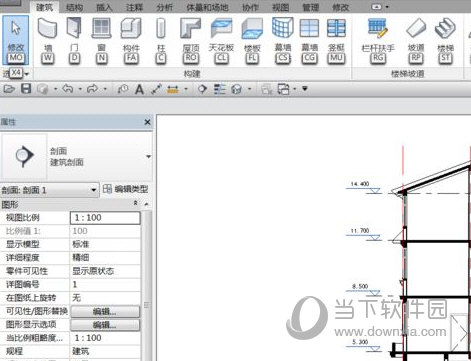Open the Undo history dropdown arrow
This screenshot has height=361, width=471.
point(80,89)
